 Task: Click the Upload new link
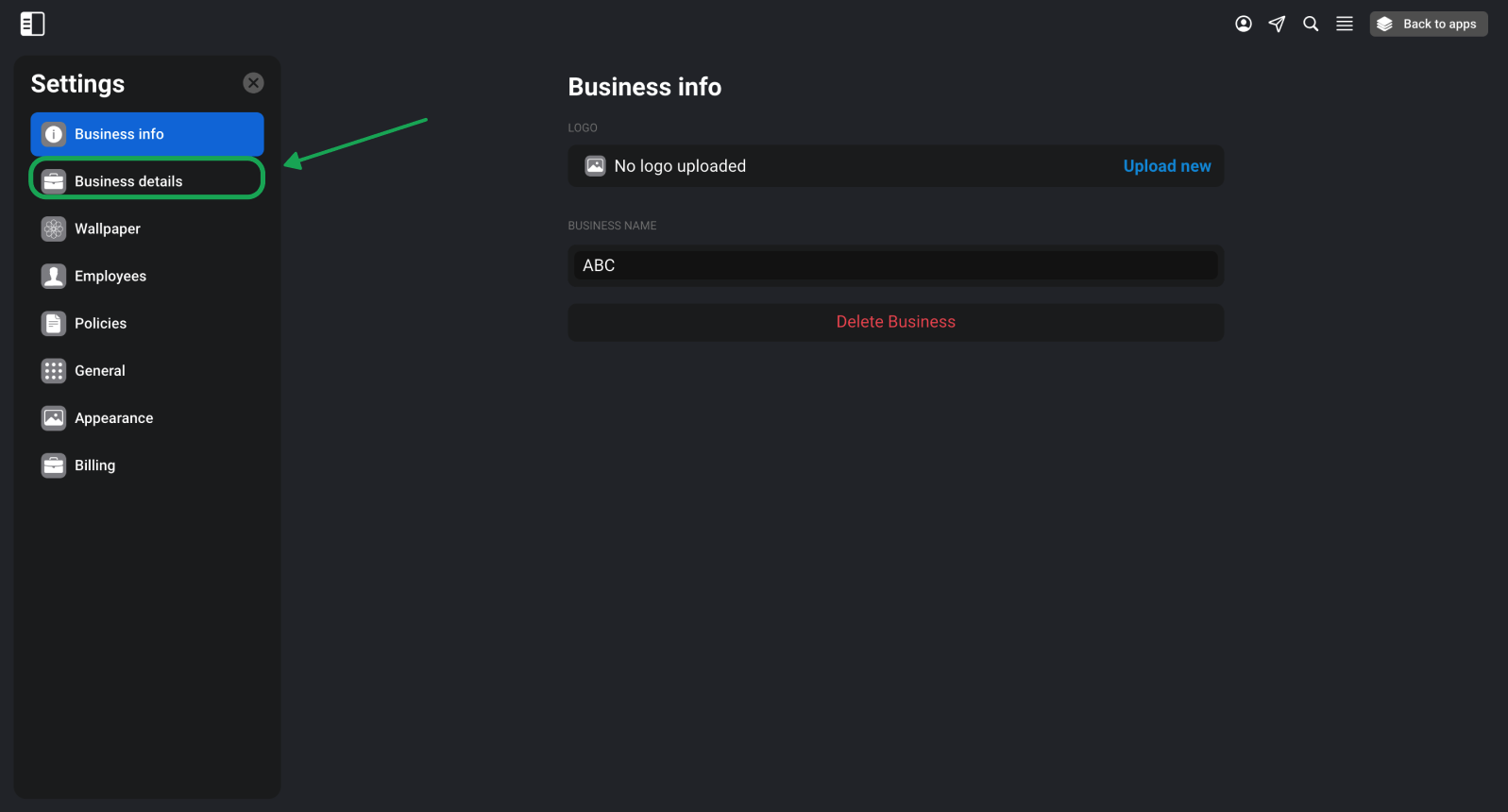[1167, 166]
